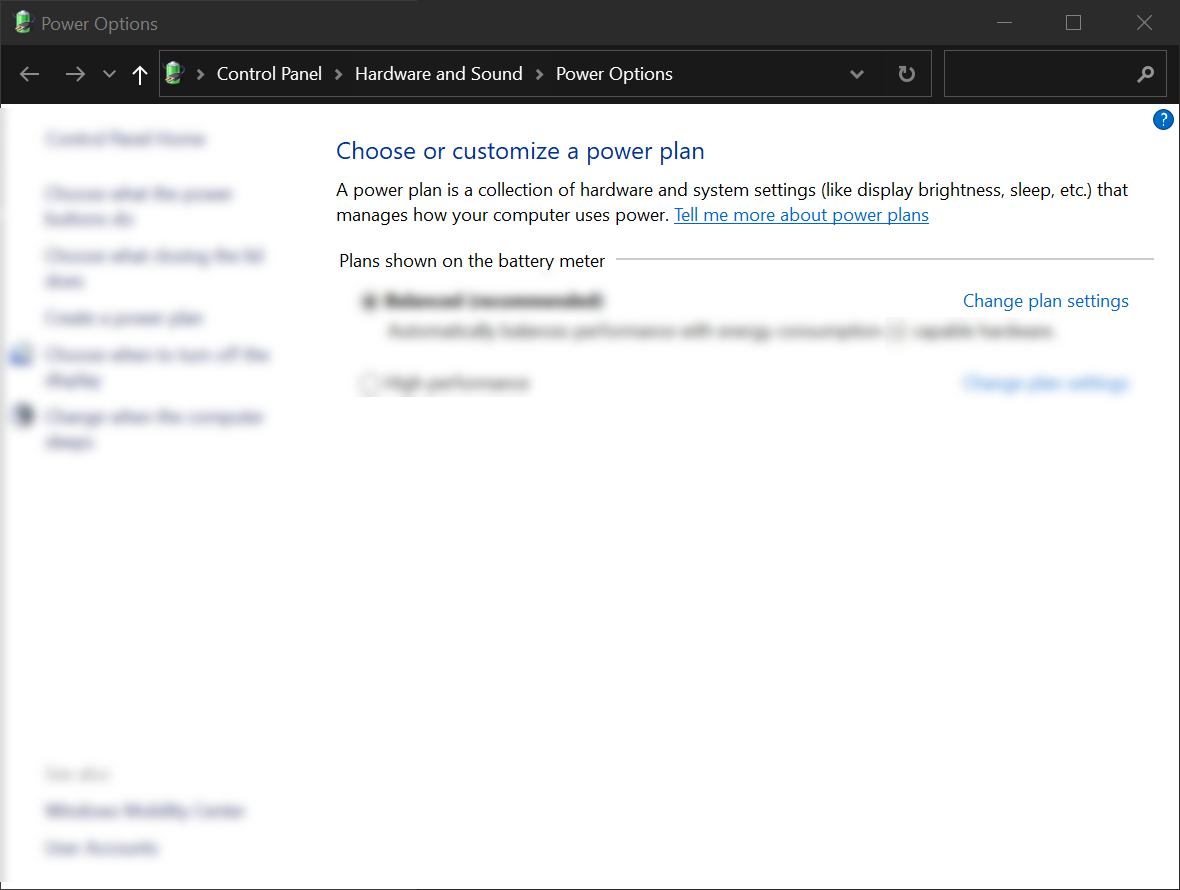Maximize the Power Options window
This screenshot has width=1180, height=890.
click(1073, 23)
